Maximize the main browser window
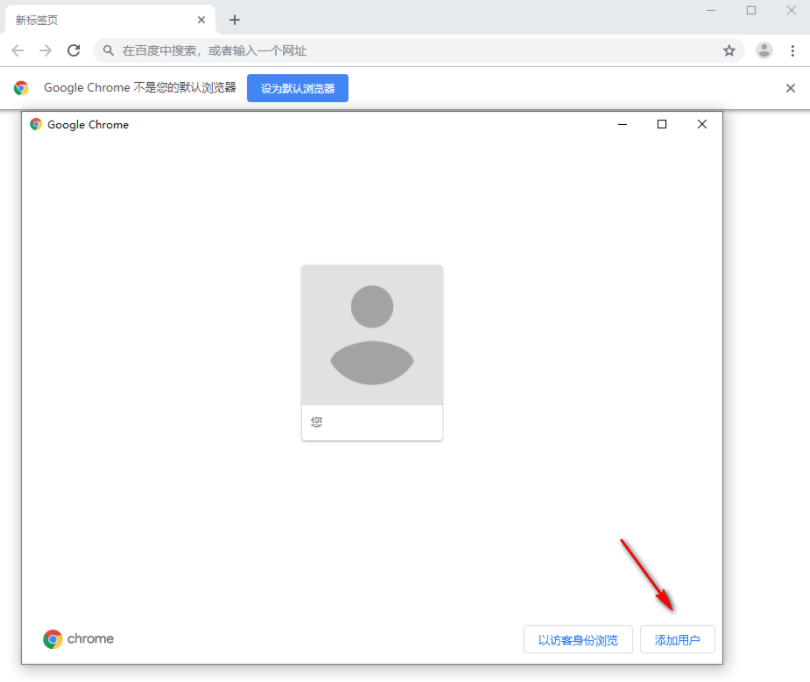The height and width of the screenshot is (682, 810). pyautogui.click(x=752, y=10)
